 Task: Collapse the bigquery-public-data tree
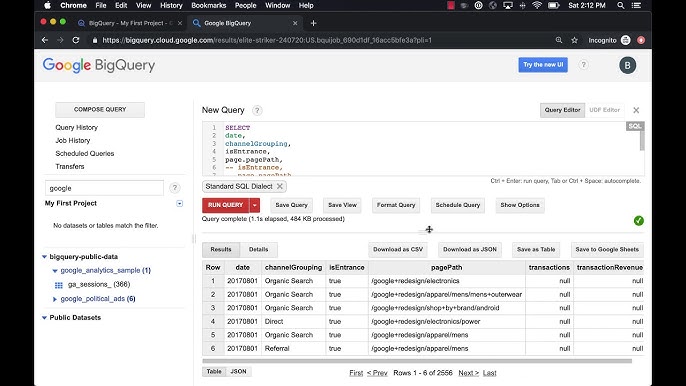tap(44, 257)
